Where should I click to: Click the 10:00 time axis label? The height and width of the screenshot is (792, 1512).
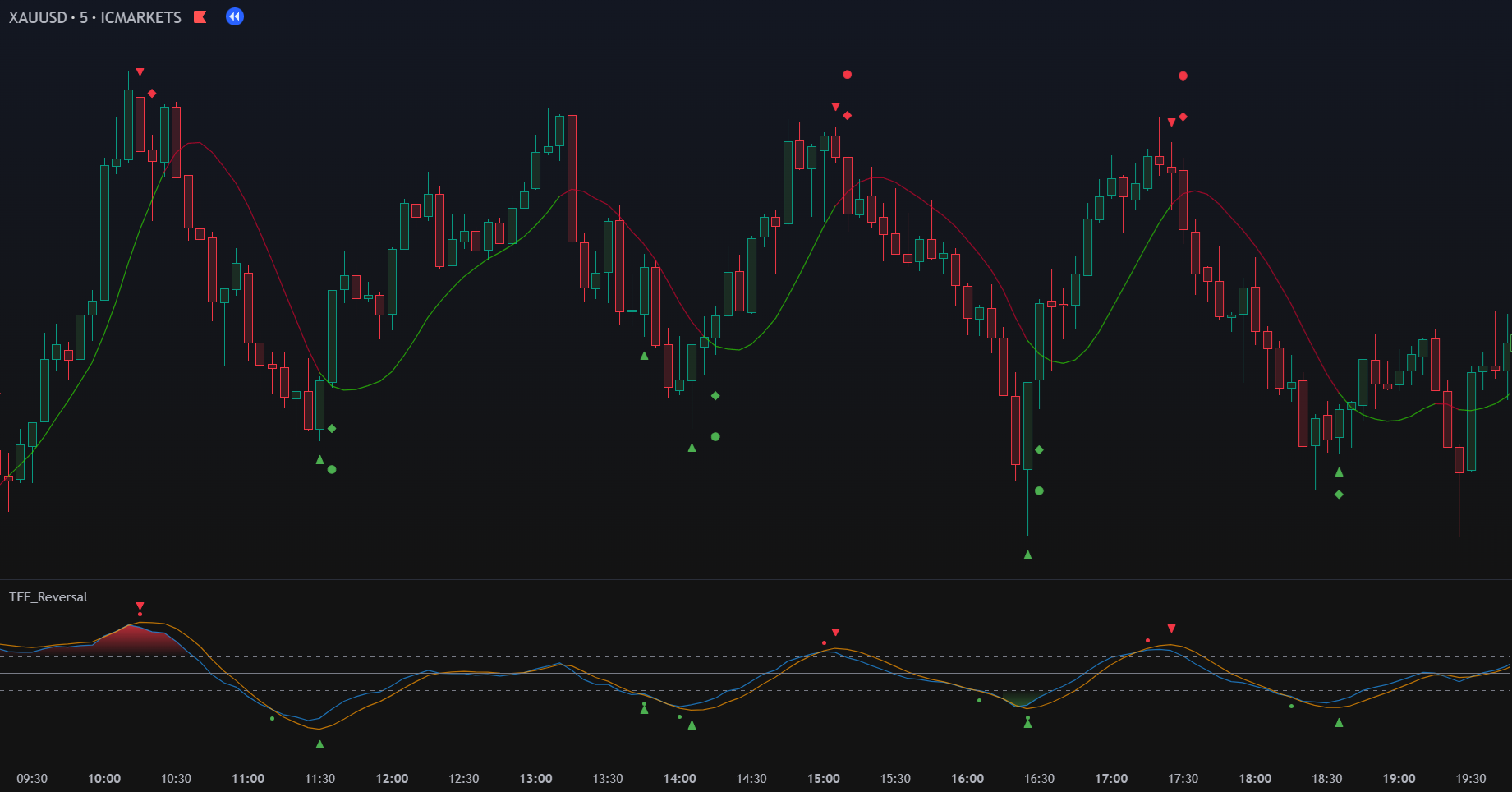(104, 779)
